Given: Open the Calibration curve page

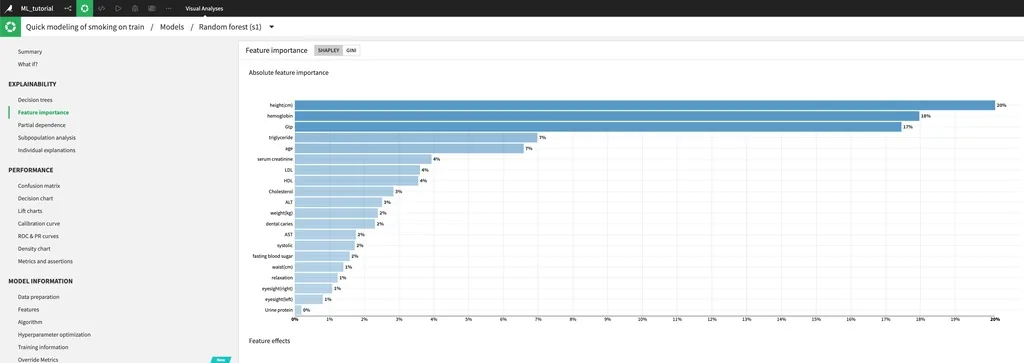Looking at the screenshot, I should click(39, 223).
